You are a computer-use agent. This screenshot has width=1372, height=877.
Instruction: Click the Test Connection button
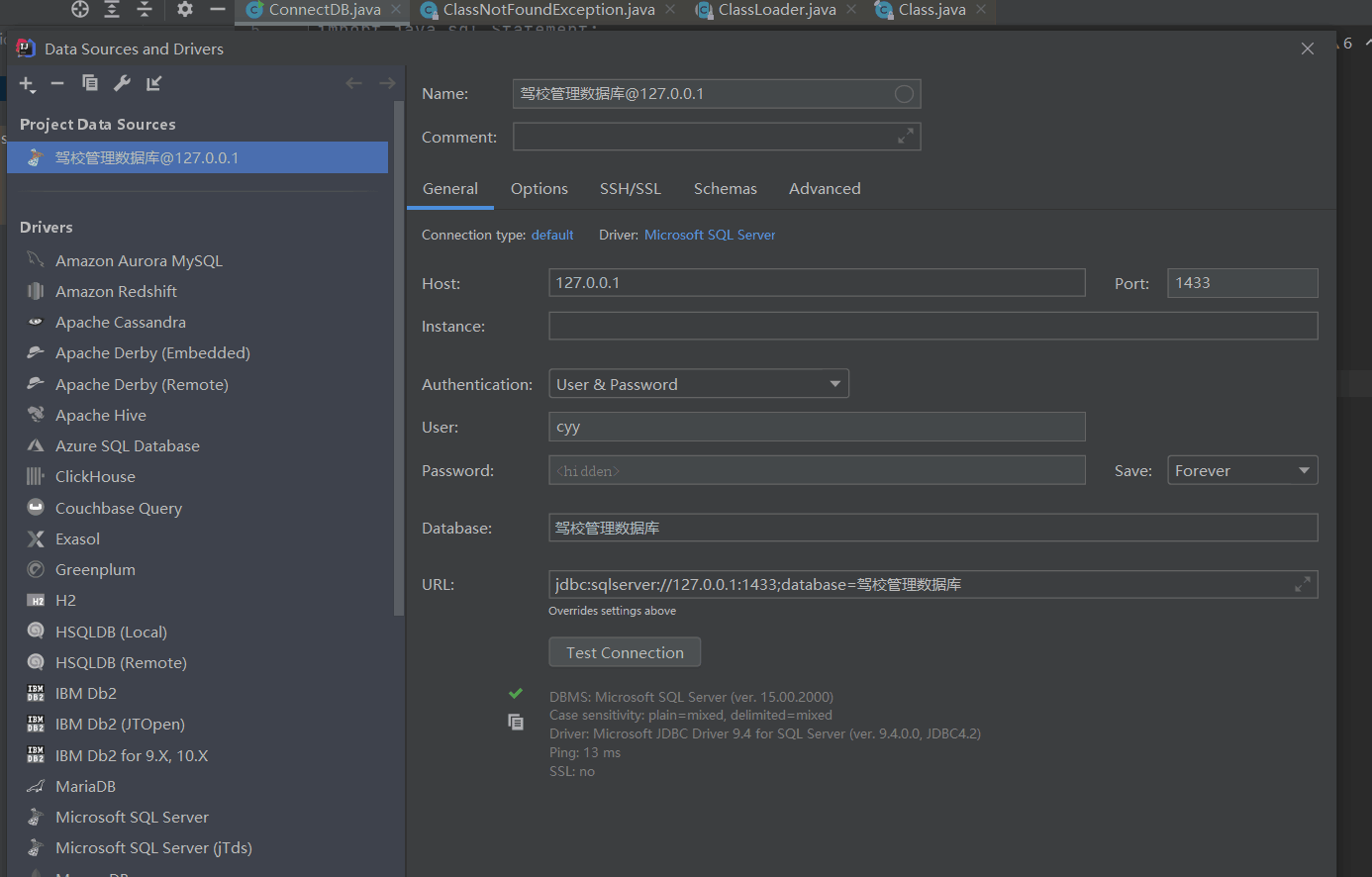(x=625, y=651)
